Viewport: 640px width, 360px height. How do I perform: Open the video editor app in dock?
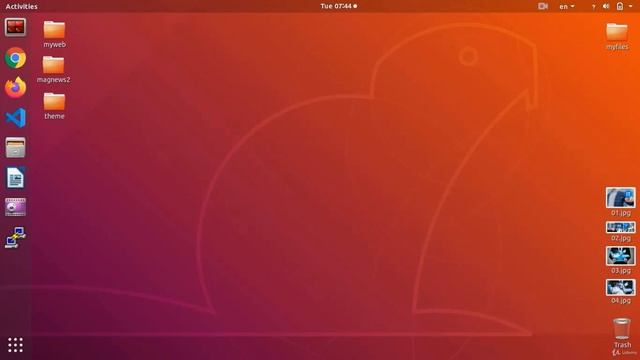point(16,207)
